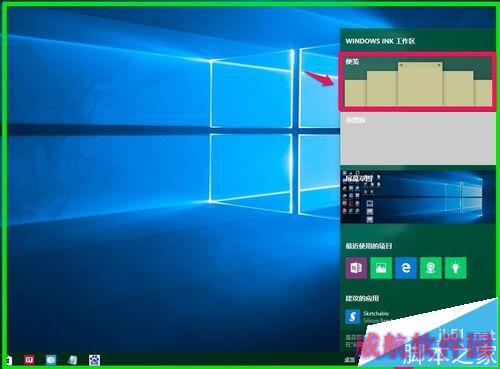Click the red taskbar application icon
This screenshot has width=500, height=369.
pos(29,360)
